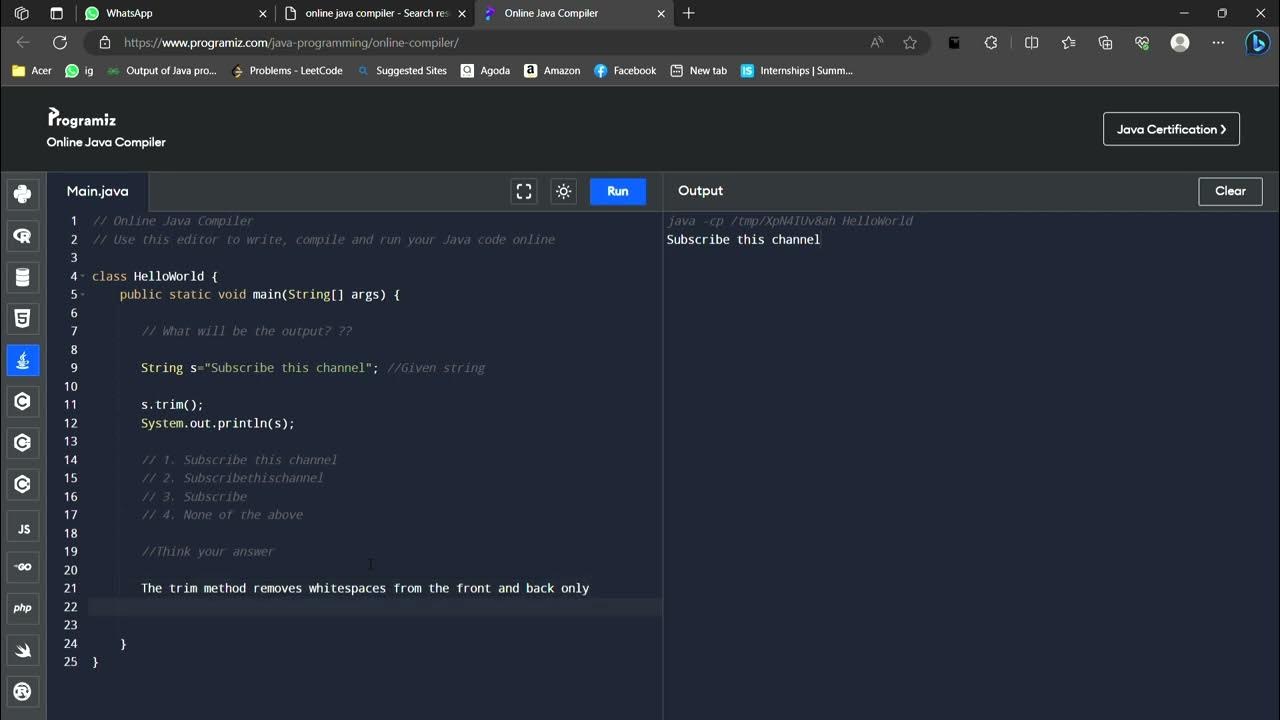
Task: Select the highlighted Java compiler icon
Action: click(x=22, y=360)
